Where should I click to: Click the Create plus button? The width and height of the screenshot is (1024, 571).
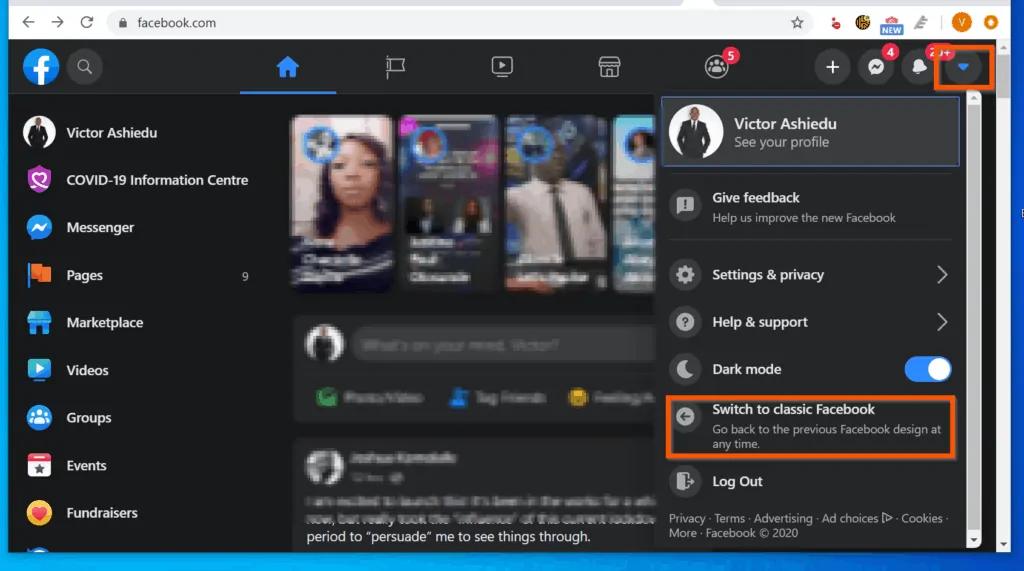click(832, 67)
